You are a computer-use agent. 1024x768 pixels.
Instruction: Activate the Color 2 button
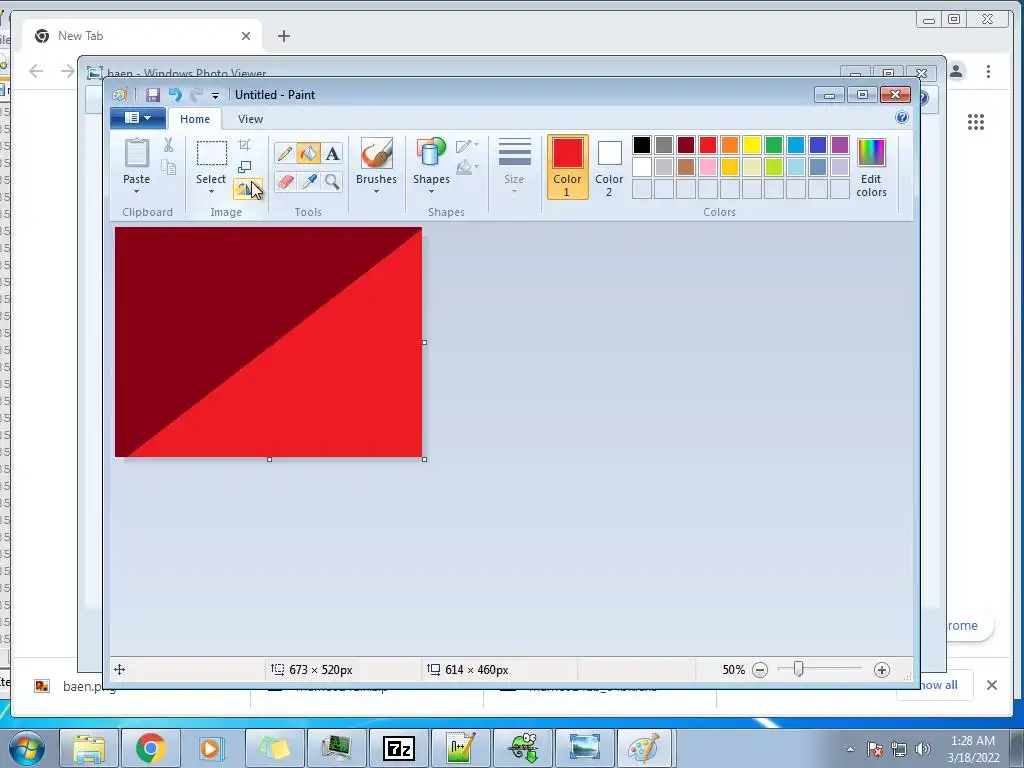609,167
